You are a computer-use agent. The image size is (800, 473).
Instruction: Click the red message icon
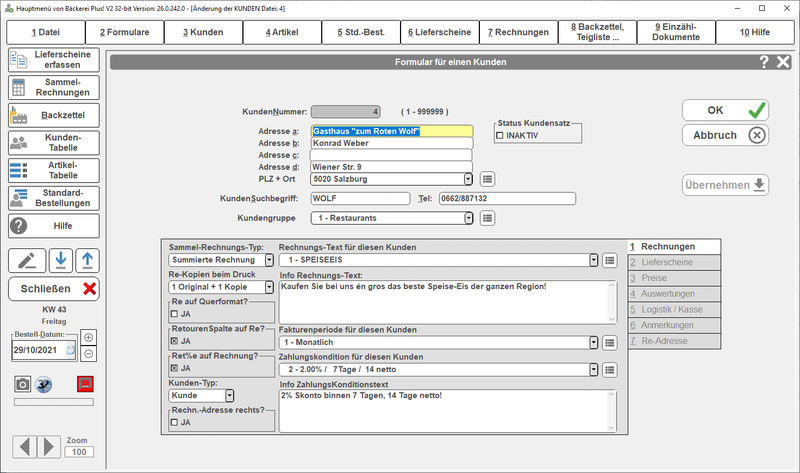[x=85, y=384]
